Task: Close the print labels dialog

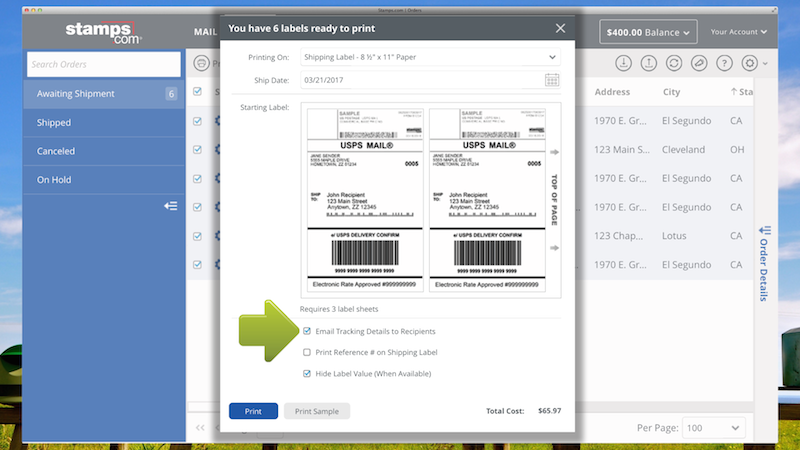Action: coord(560,29)
